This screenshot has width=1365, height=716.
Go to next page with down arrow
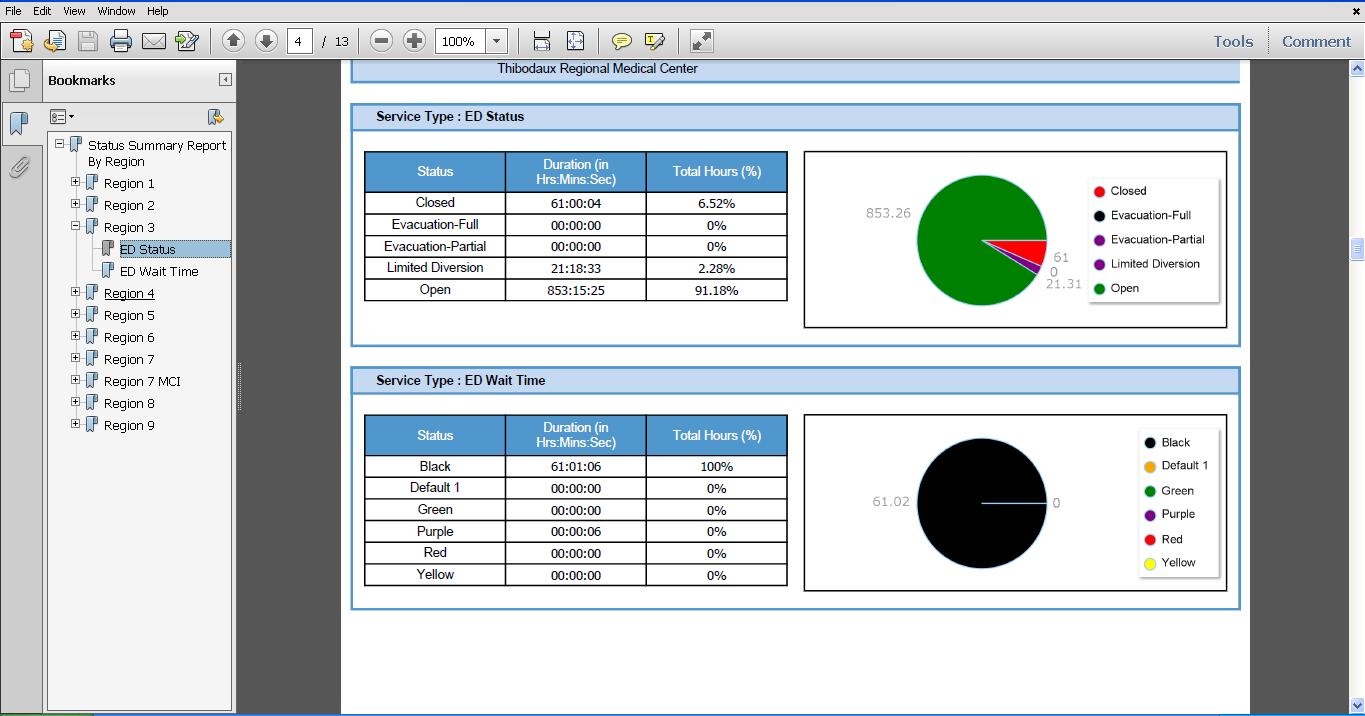coord(266,41)
